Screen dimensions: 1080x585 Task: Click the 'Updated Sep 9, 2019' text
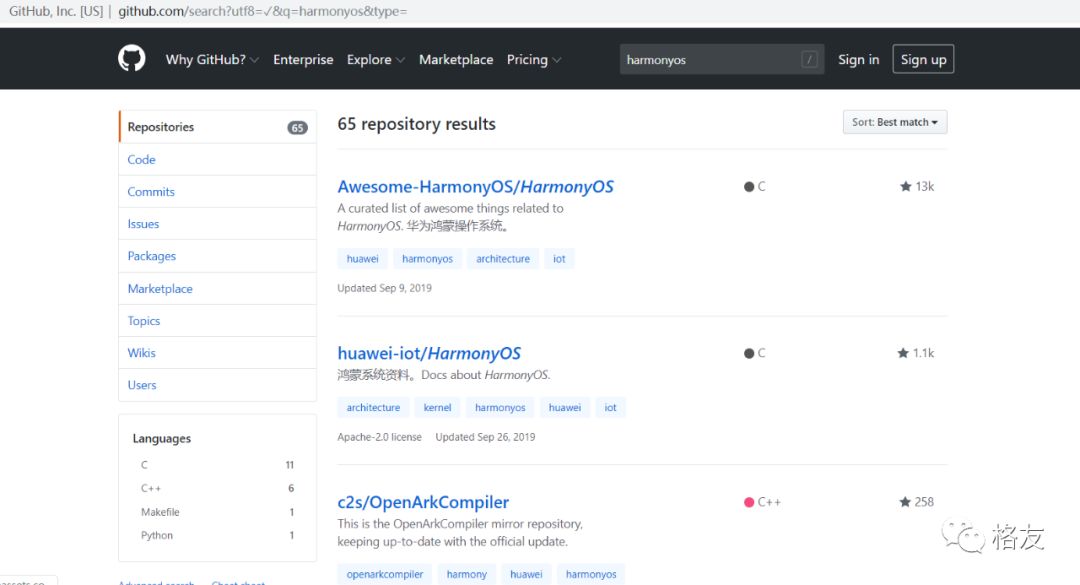[384, 288]
